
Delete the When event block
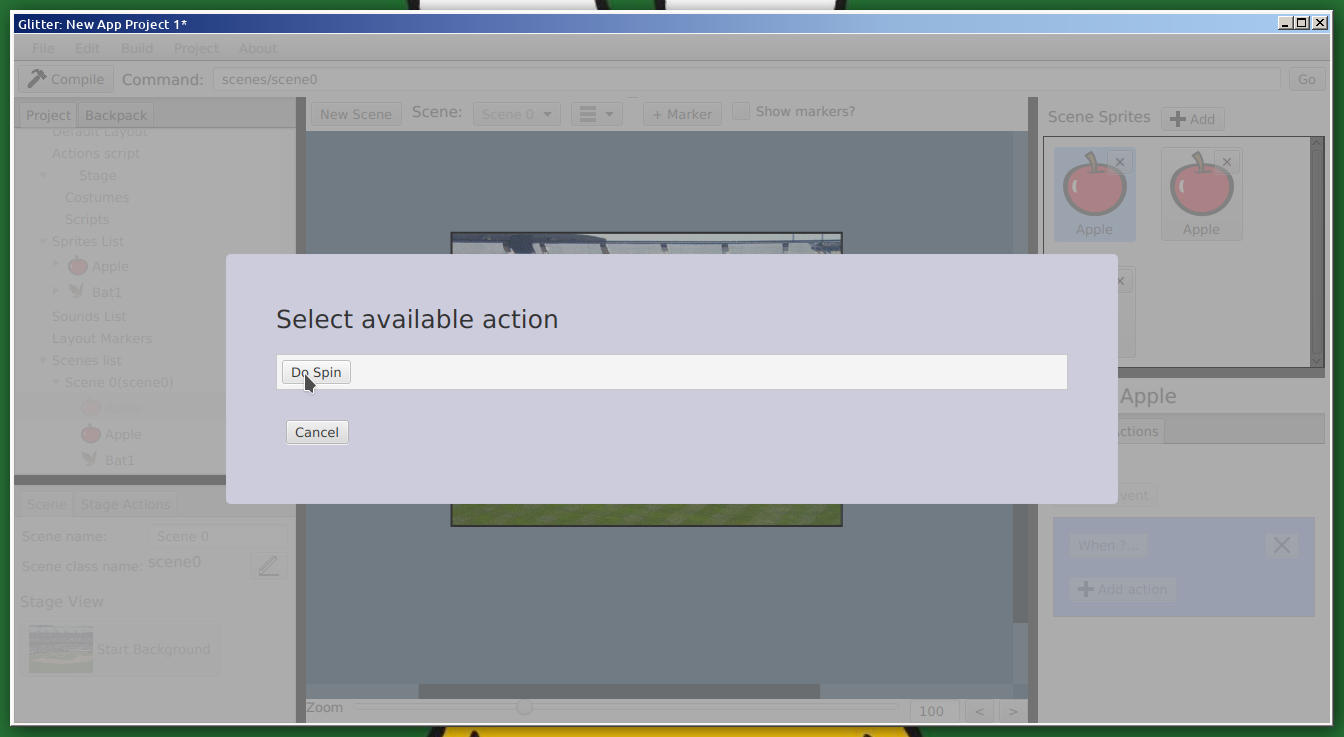click(x=1281, y=545)
